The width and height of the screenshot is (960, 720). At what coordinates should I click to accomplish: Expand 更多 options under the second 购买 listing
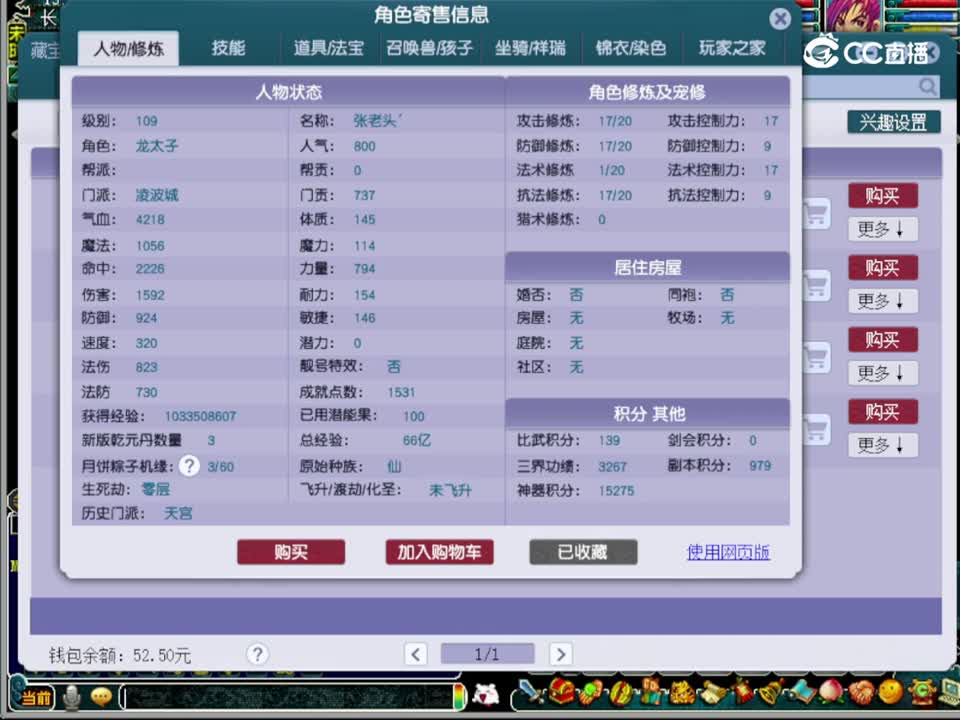coord(881,301)
